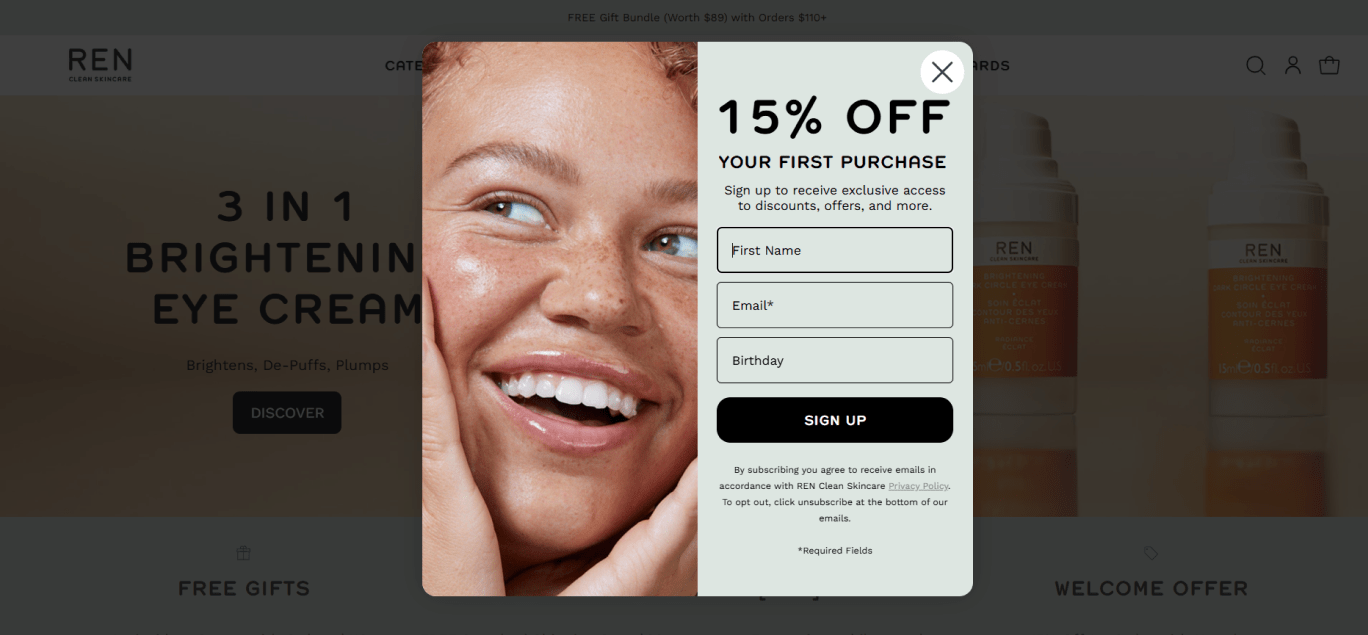Open the user account icon
This screenshot has height=635, width=1368.
coord(1293,65)
